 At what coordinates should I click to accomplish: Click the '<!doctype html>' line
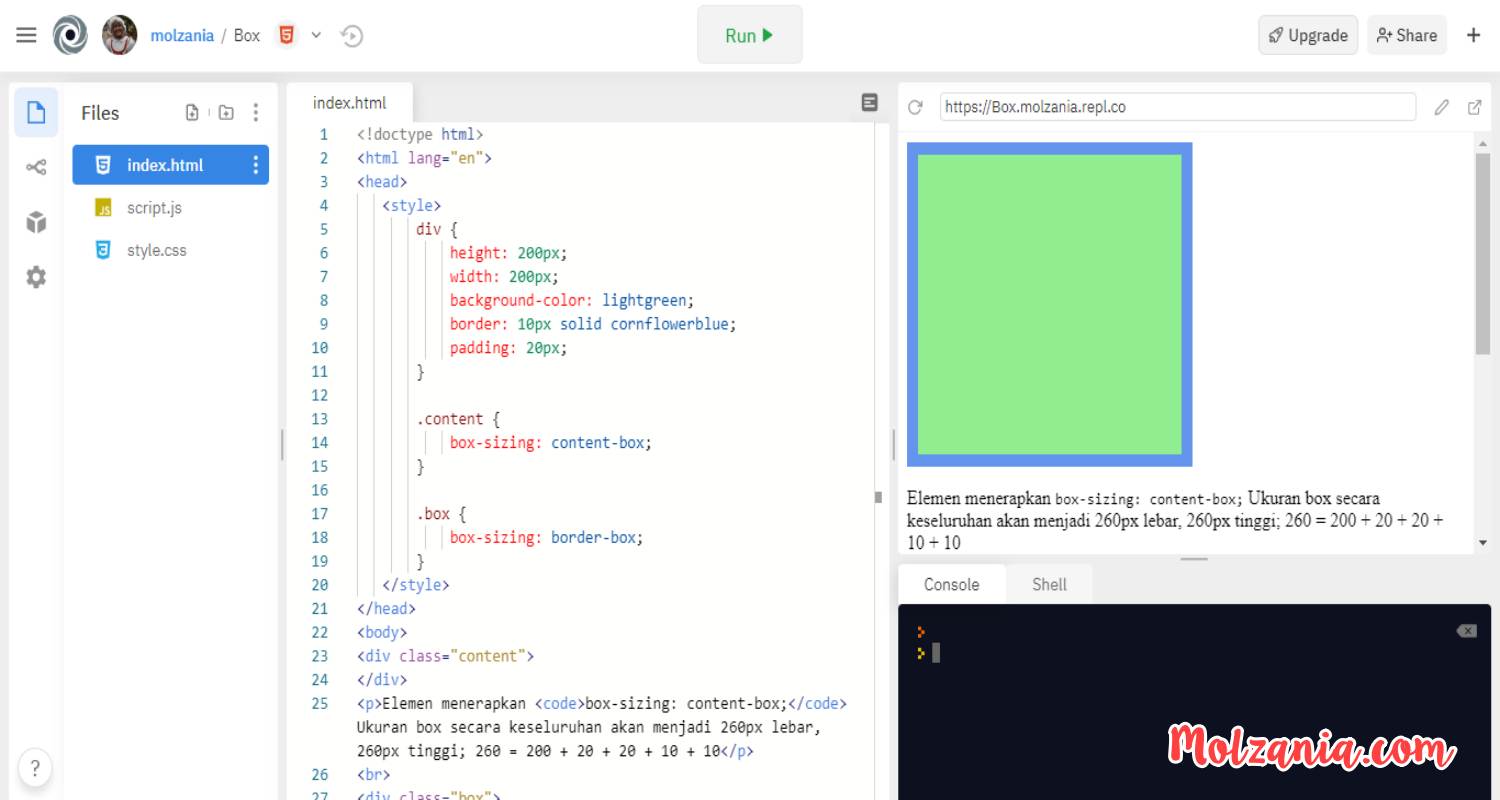[x=420, y=134]
